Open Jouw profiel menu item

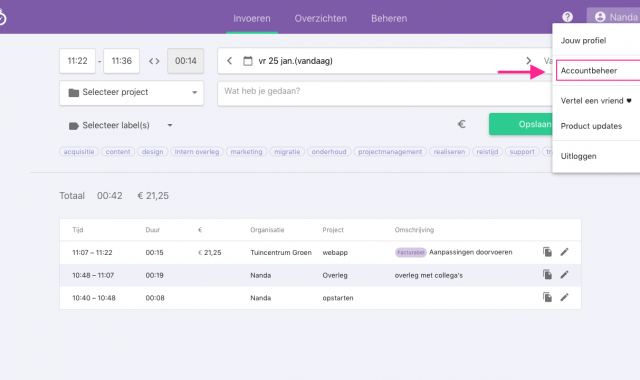point(596,40)
